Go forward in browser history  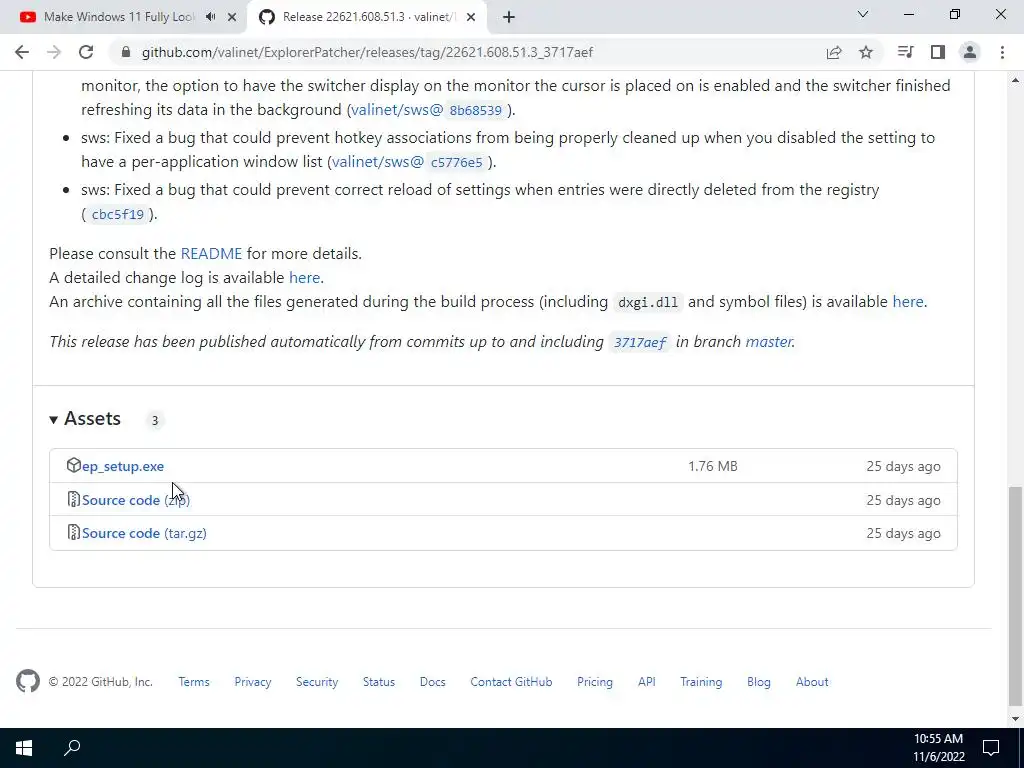tap(54, 52)
